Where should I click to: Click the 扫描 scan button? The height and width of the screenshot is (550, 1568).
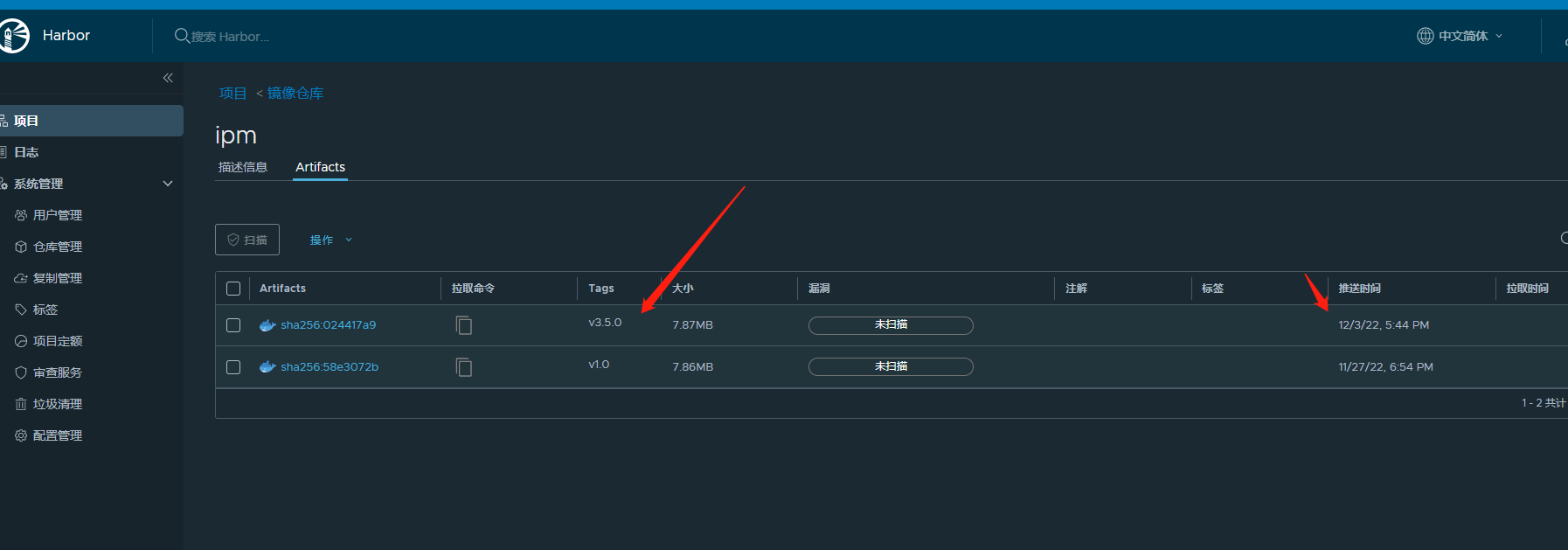point(247,240)
